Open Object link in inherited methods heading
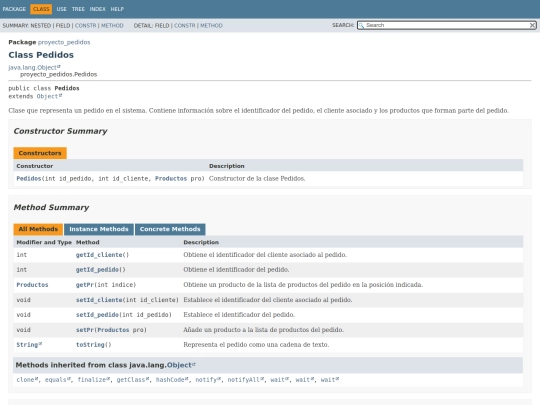540x405 pixels. click(x=181, y=365)
